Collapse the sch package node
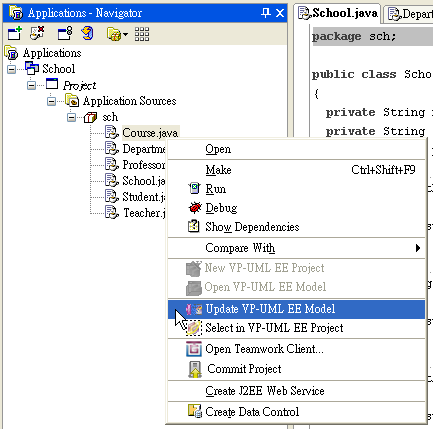This screenshot has height=429, width=433. (x=72, y=117)
